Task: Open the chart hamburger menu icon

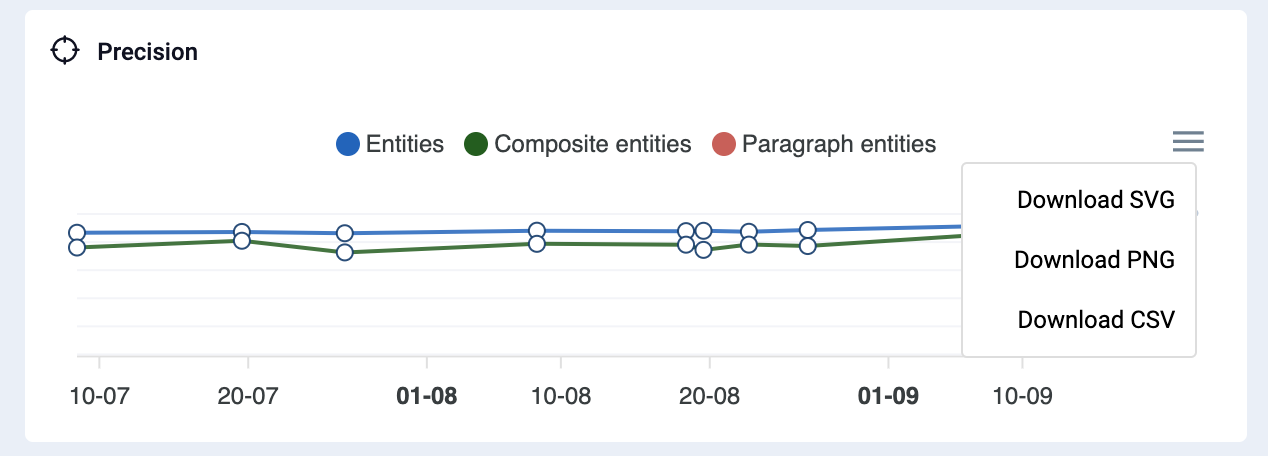Action: 1188,142
